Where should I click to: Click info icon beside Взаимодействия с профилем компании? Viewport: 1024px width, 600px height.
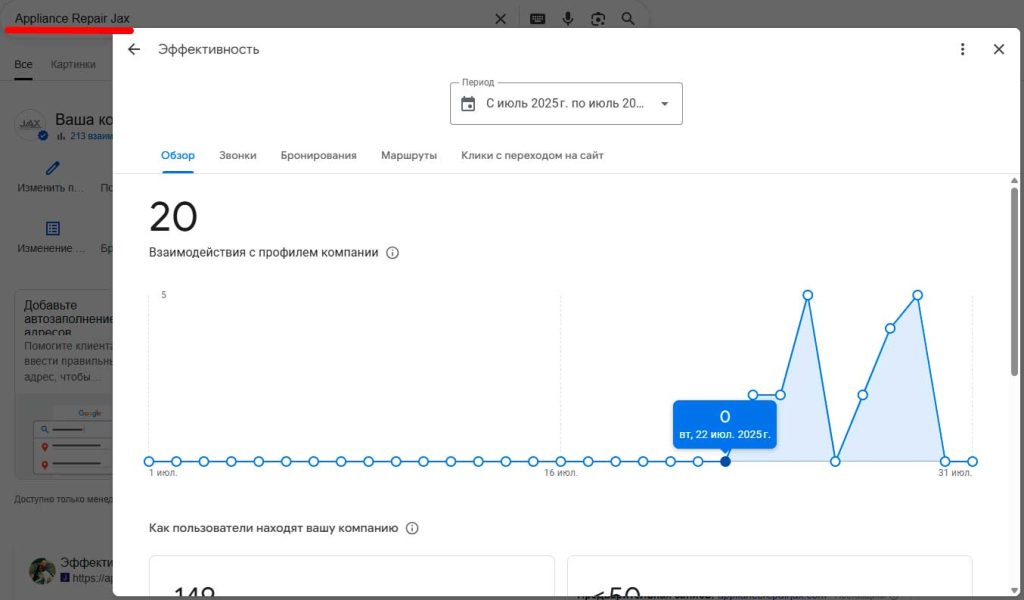pos(392,253)
